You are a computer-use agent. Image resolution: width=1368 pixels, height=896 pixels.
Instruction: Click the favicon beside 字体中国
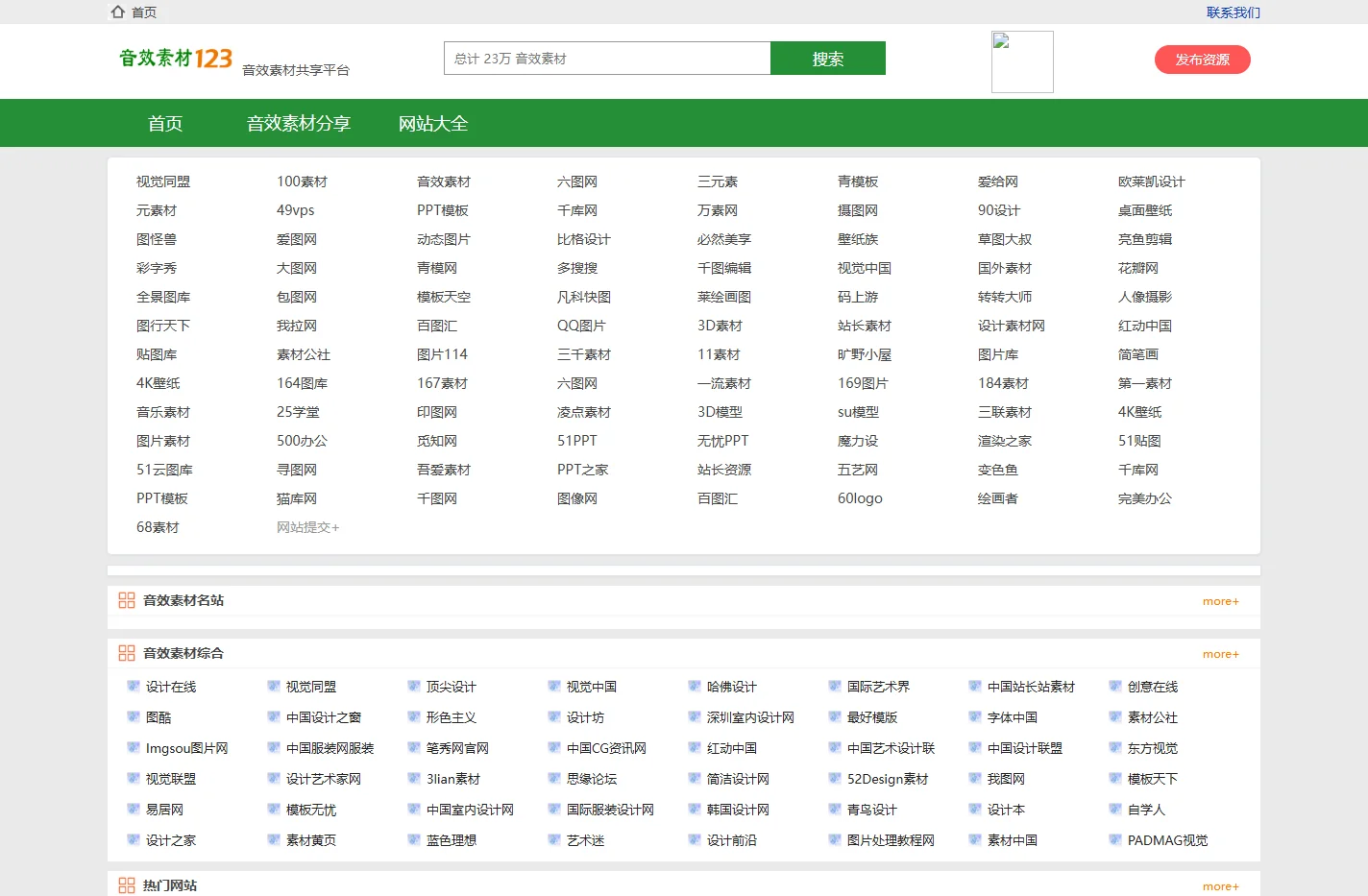[975, 716]
